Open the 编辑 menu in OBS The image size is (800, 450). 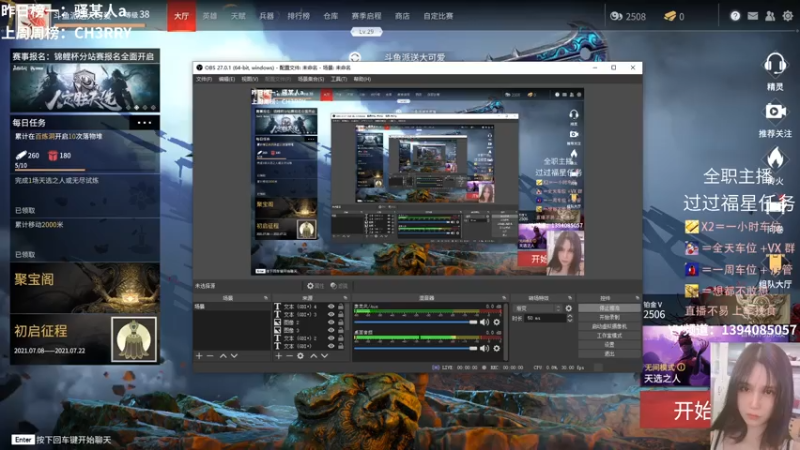227,79
